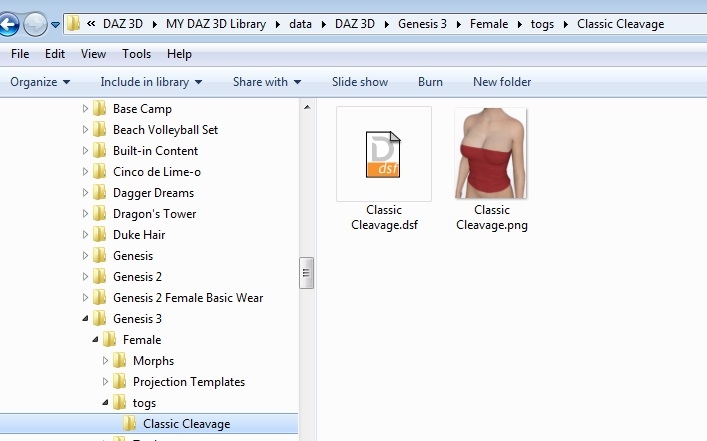This screenshot has width=707, height=441.
Task: Expand the Built-in Content folder
Action: pos(85,151)
